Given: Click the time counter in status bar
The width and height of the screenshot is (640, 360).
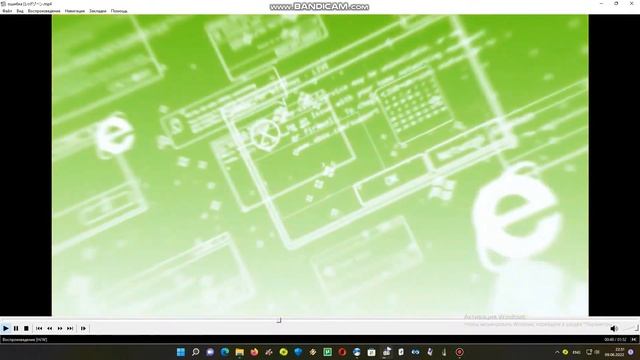Looking at the screenshot, I should (615, 340).
